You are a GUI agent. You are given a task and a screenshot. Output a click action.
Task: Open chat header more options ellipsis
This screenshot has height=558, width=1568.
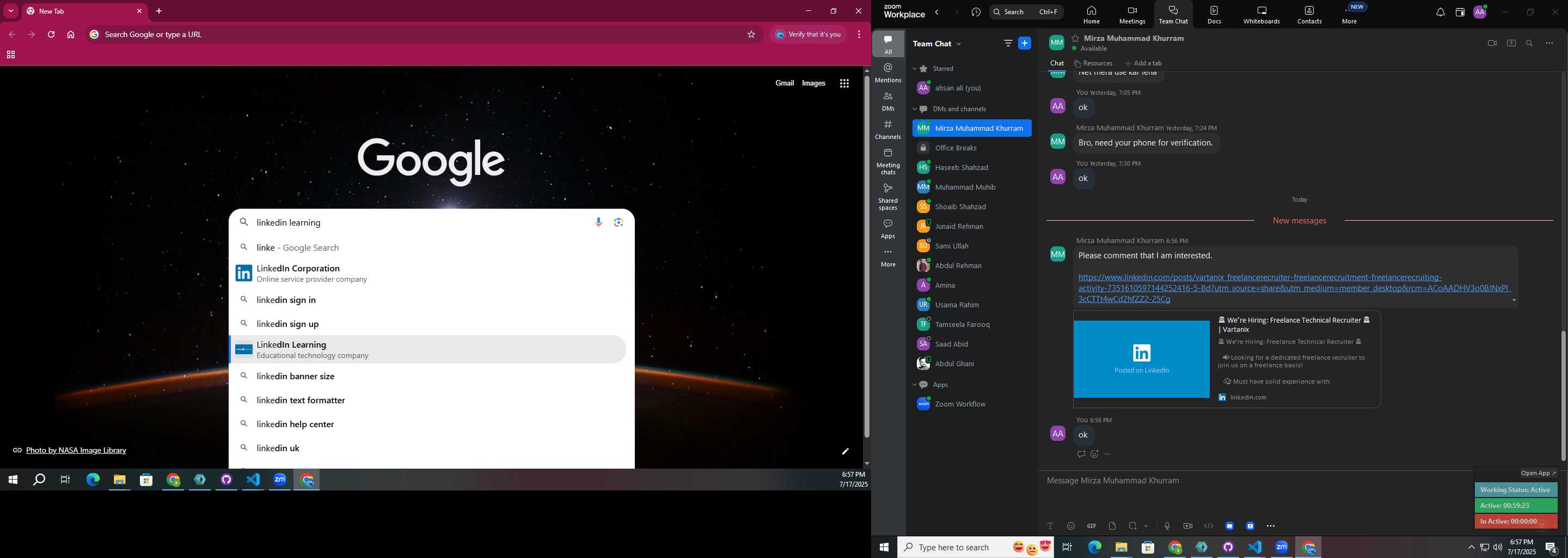click(x=1549, y=43)
